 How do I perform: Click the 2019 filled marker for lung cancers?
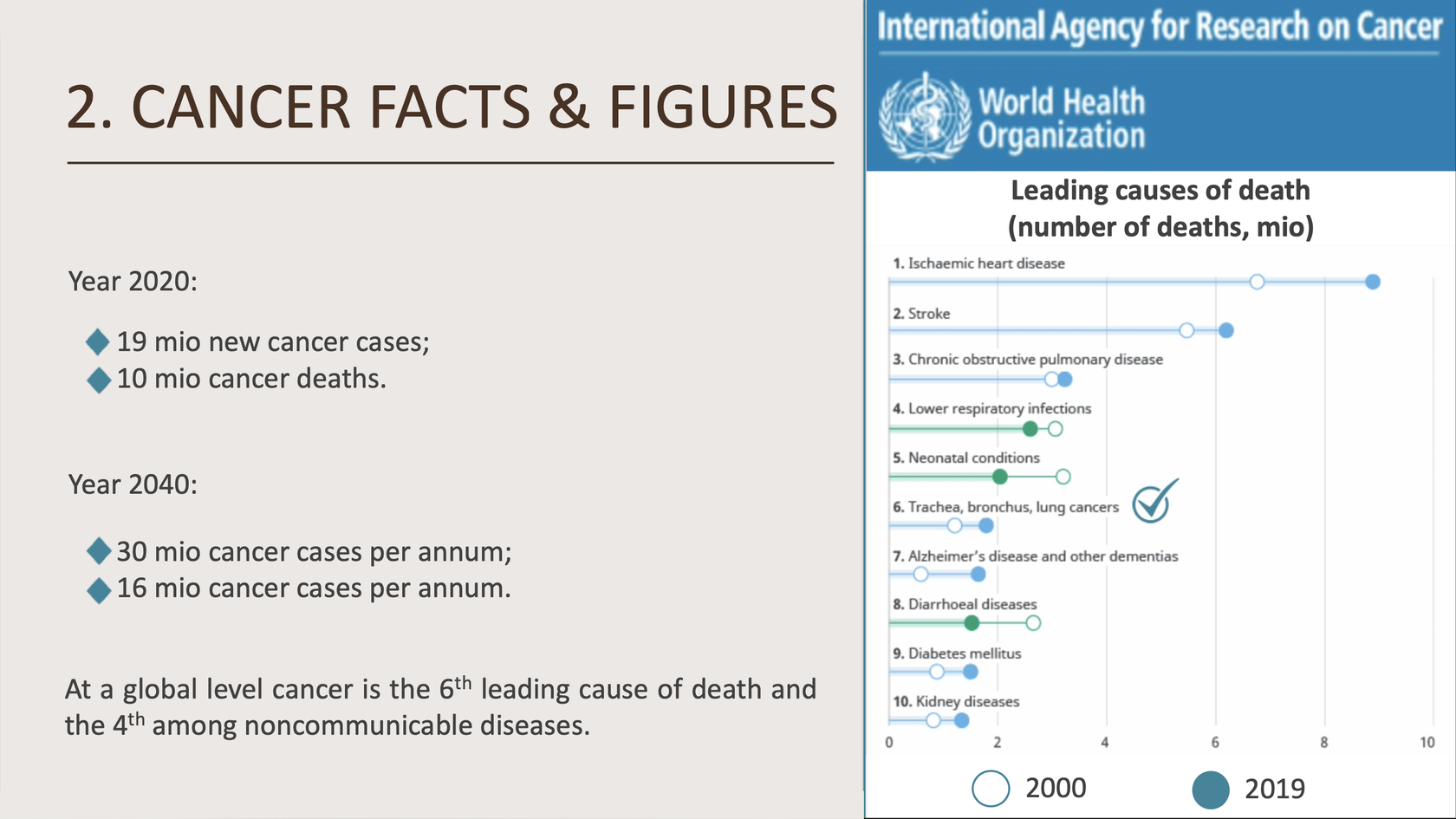click(x=986, y=525)
